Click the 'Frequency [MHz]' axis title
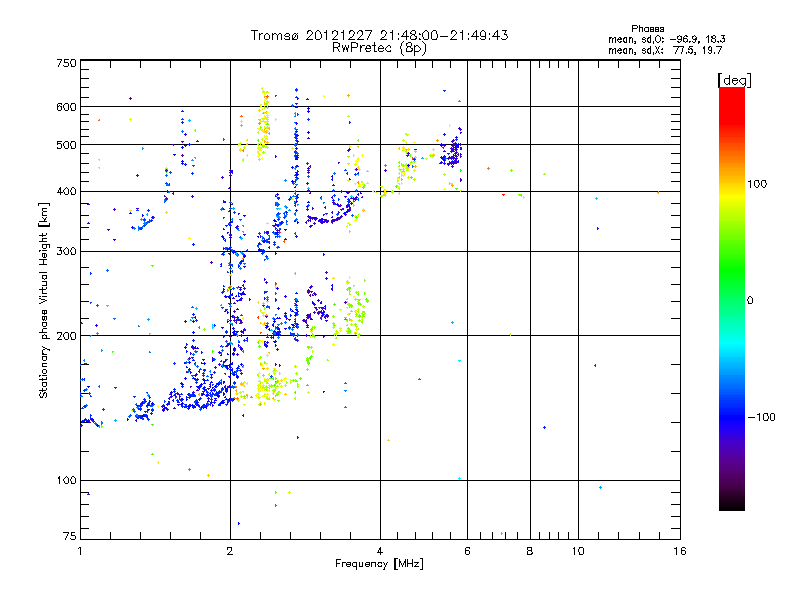The image size is (800, 600). (379, 564)
